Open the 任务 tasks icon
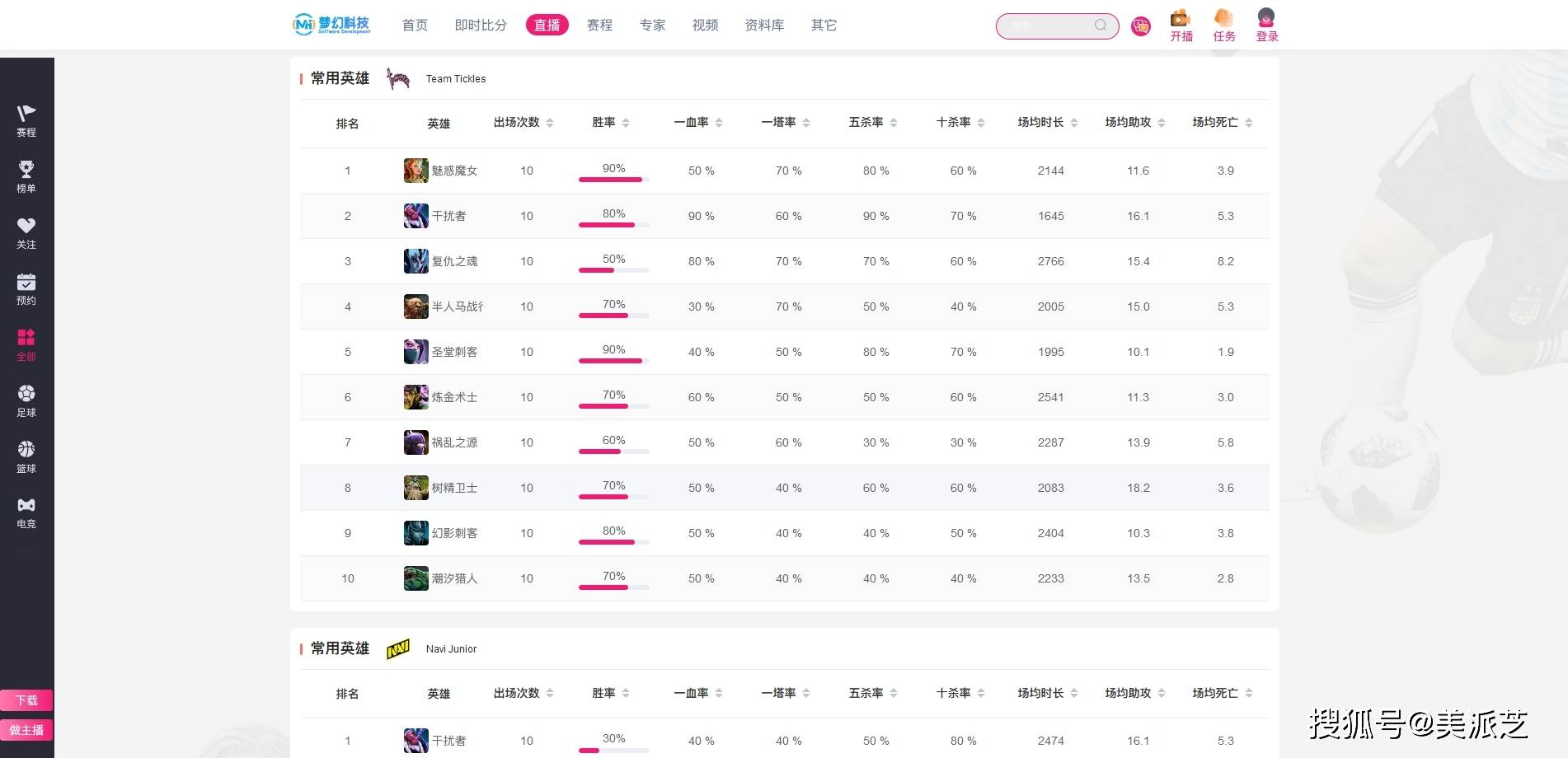The width and height of the screenshot is (1568, 758). [x=1223, y=23]
